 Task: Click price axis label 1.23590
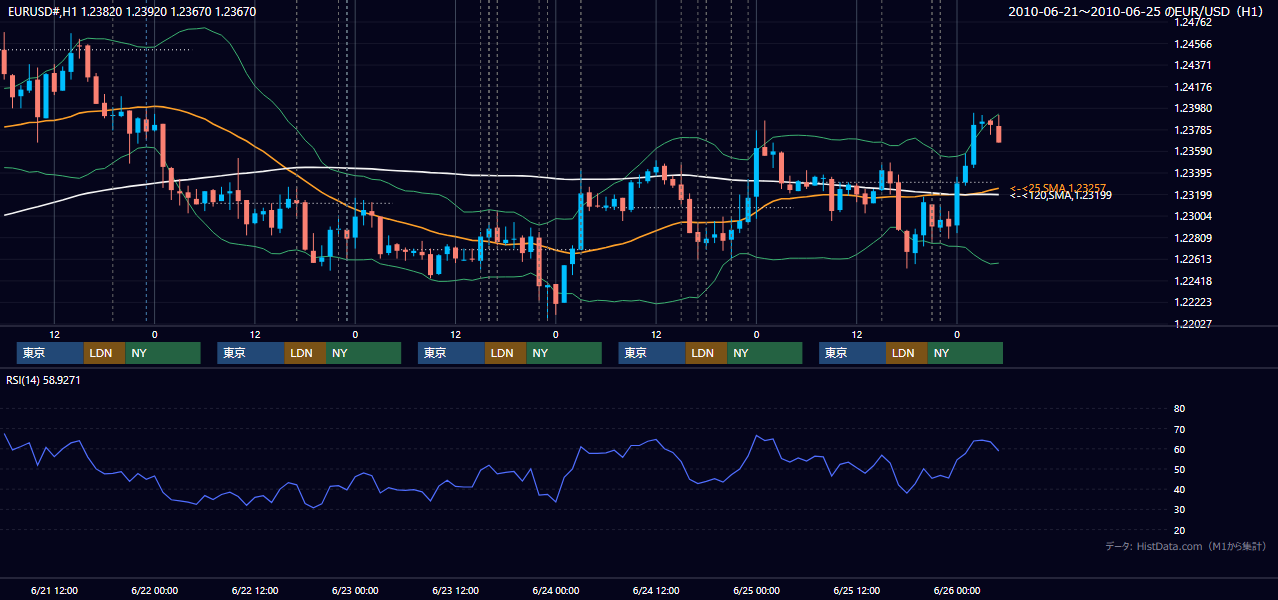[1192, 151]
